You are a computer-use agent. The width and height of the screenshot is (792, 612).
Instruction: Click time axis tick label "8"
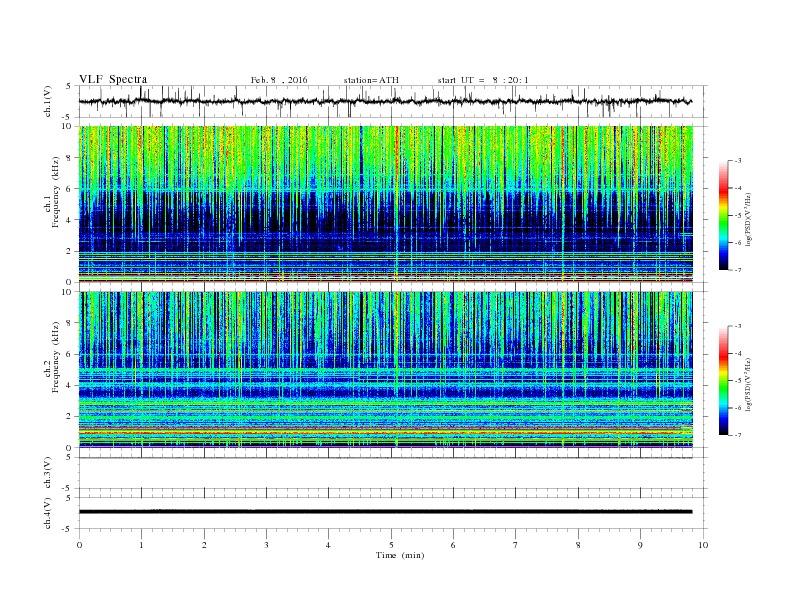click(578, 545)
